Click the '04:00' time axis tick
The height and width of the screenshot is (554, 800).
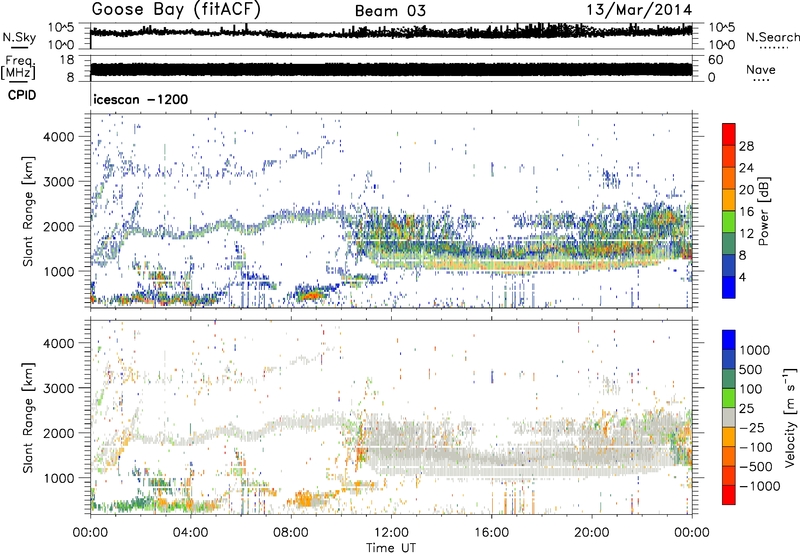point(191,533)
